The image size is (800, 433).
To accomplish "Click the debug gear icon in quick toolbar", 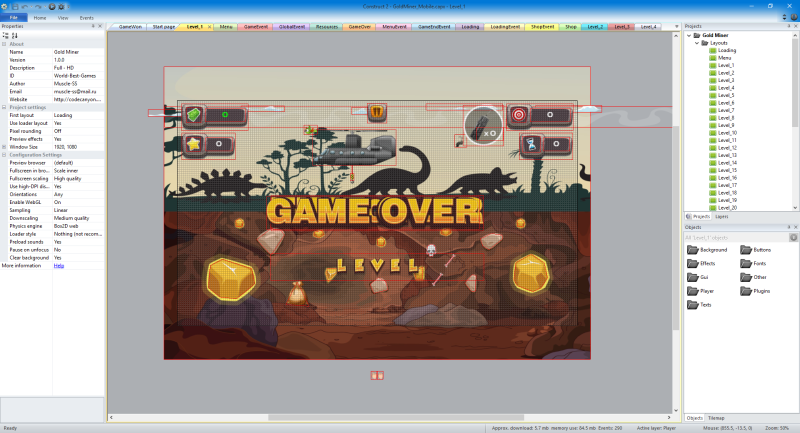I will tap(61, 7).
